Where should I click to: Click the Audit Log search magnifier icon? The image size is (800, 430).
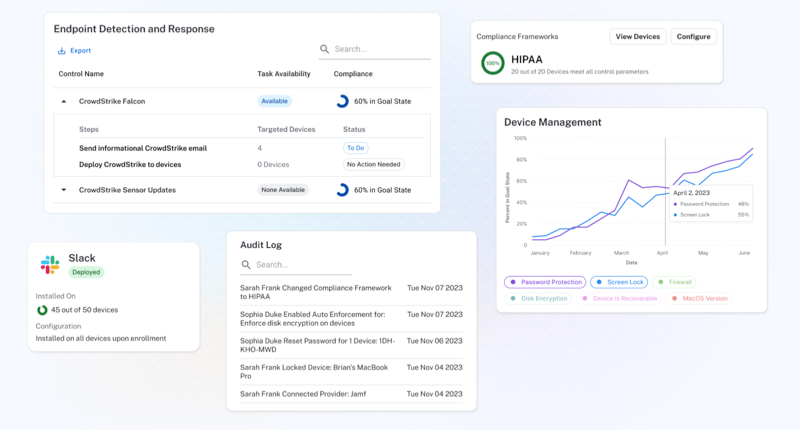point(246,265)
